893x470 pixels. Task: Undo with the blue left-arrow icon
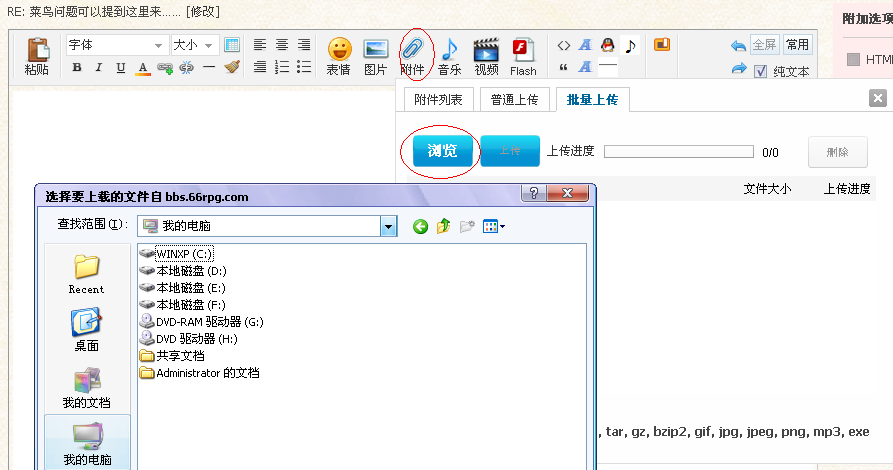pyautogui.click(x=739, y=46)
